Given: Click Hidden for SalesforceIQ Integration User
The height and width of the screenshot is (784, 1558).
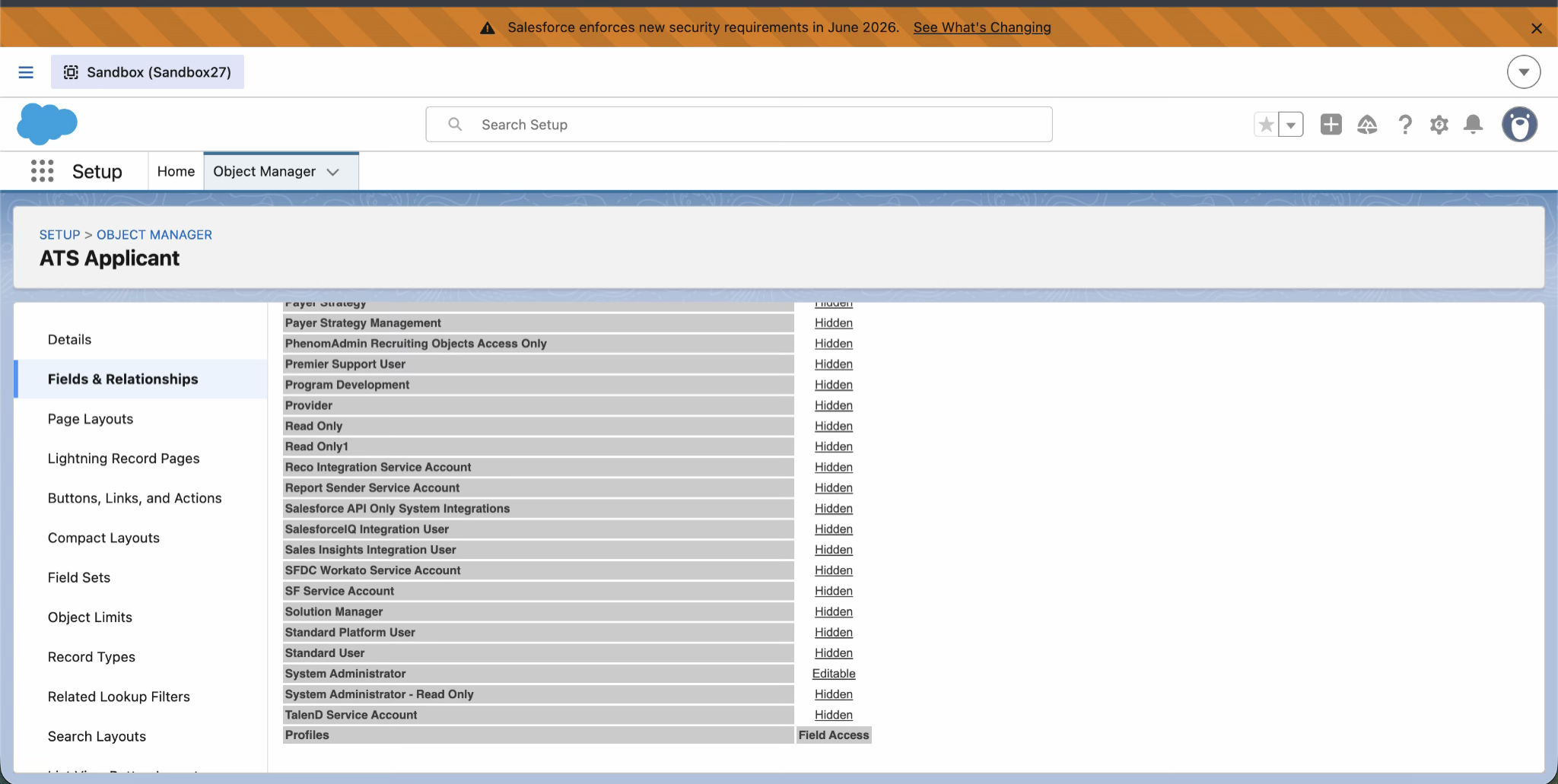Looking at the screenshot, I should 834,528.
